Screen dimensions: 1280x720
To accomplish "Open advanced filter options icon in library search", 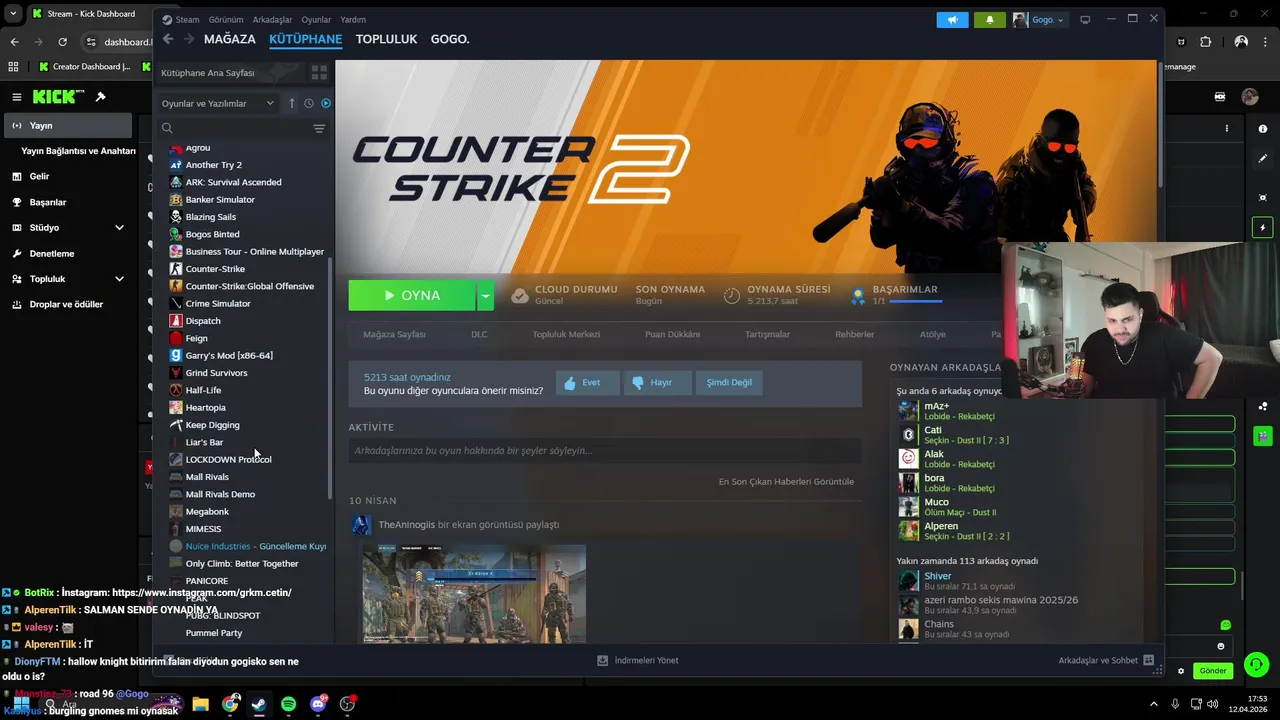I will [319, 128].
